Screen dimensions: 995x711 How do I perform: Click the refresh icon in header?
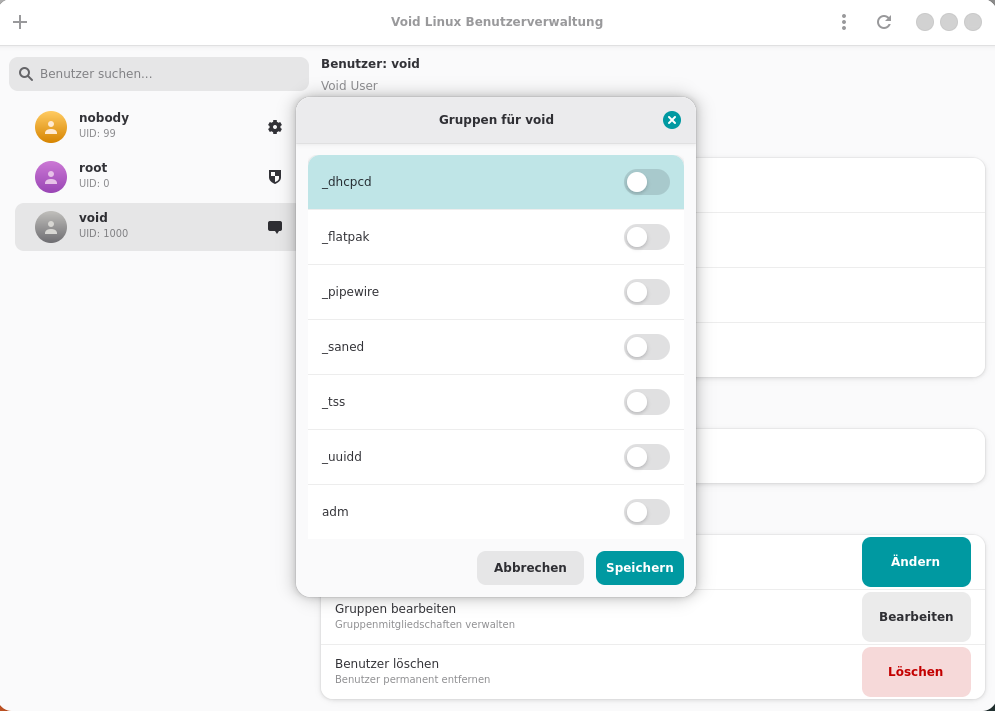[x=883, y=22]
